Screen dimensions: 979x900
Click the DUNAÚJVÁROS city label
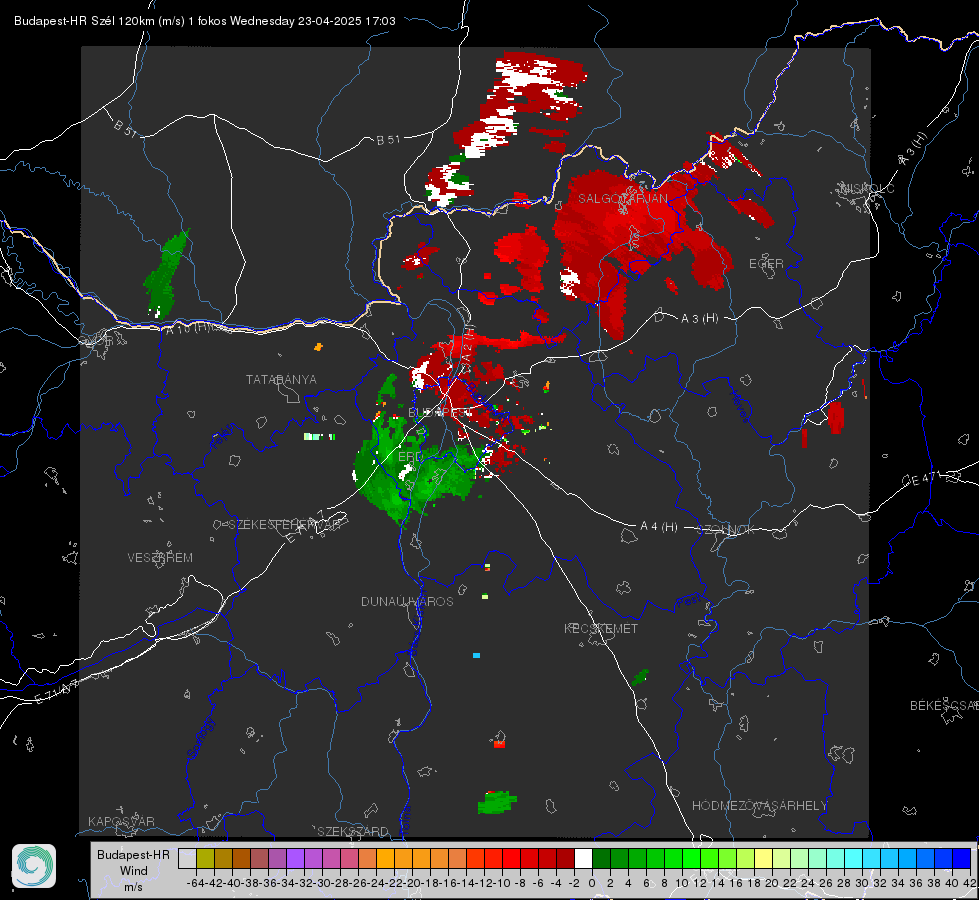click(407, 601)
